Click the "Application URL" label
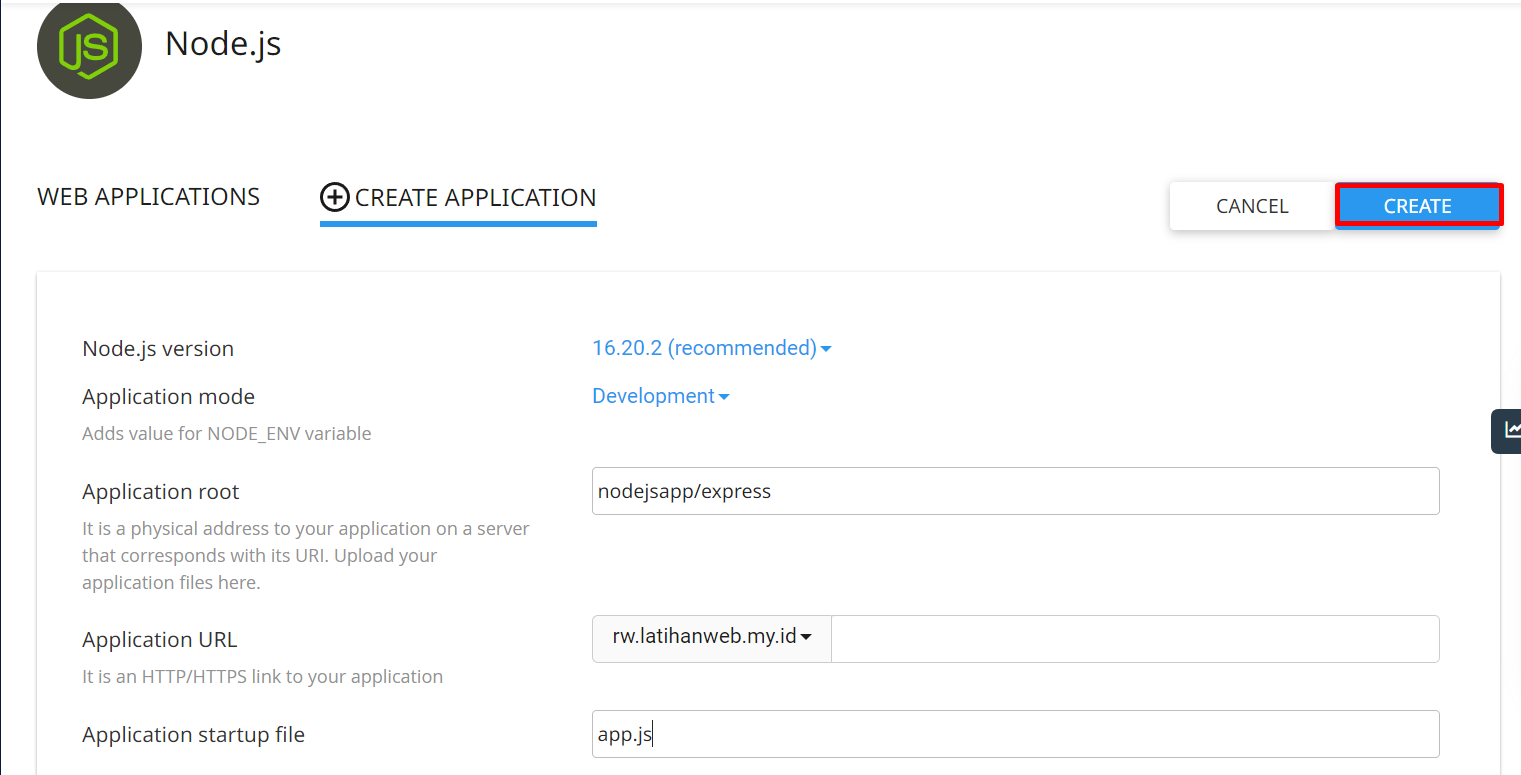This screenshot has height=775, width=1521. click(x=160, y=640)
